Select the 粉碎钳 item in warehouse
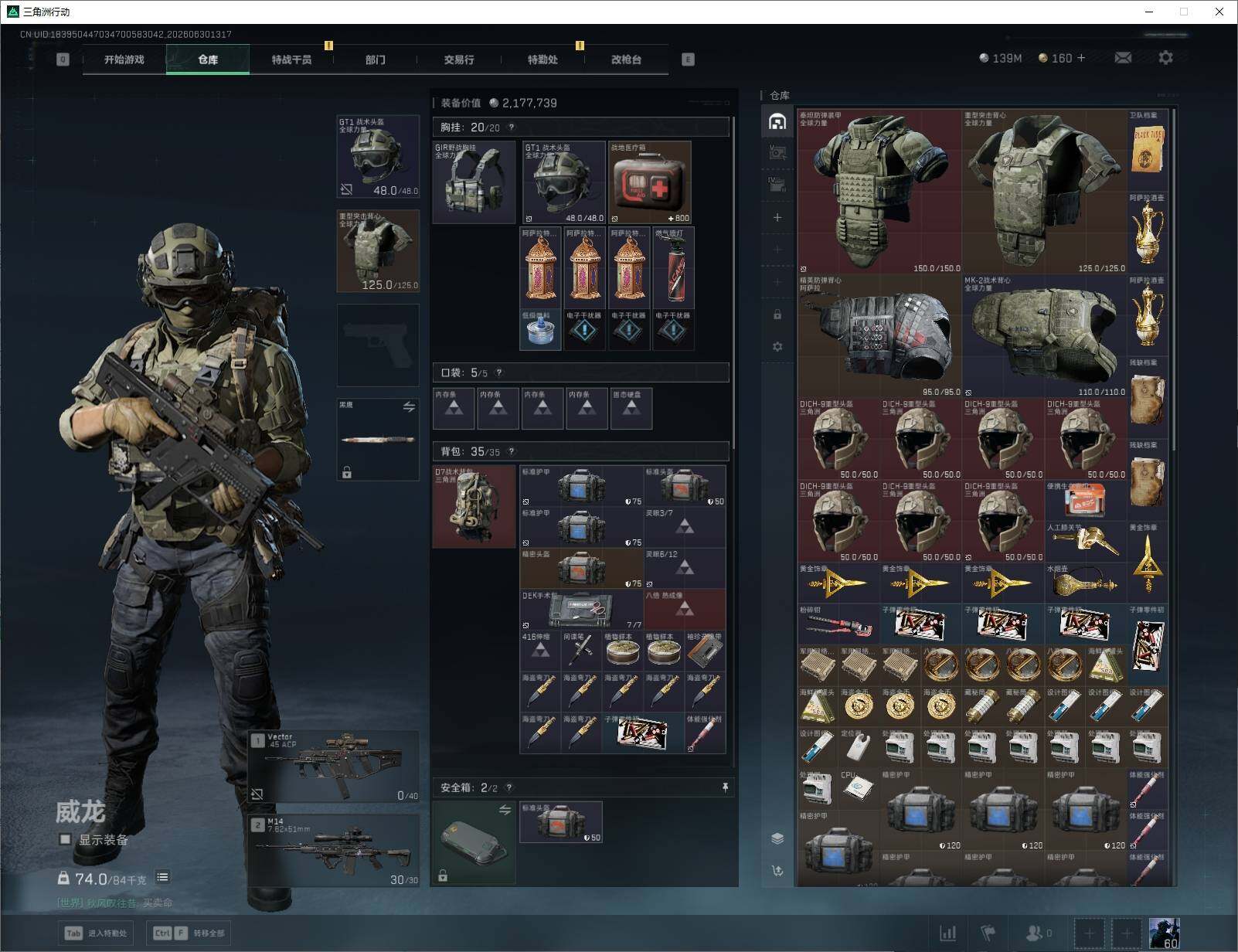The image size is (1238, 952). [838, 624]
